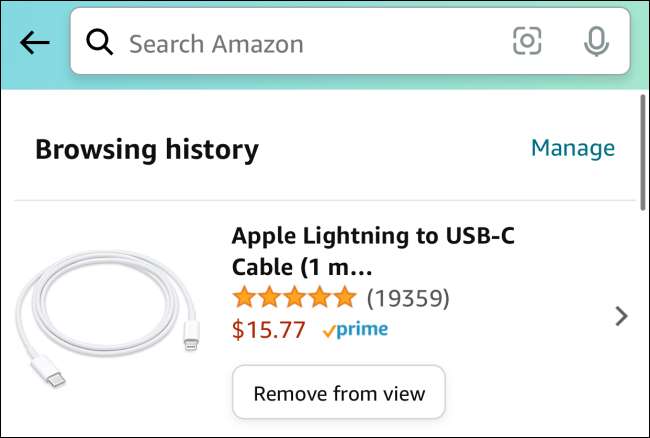The height and width of the screenshot is (438, 650).
Task: Open the camera lens scan search
Action: pyautogui.click(x=527, y=41)
